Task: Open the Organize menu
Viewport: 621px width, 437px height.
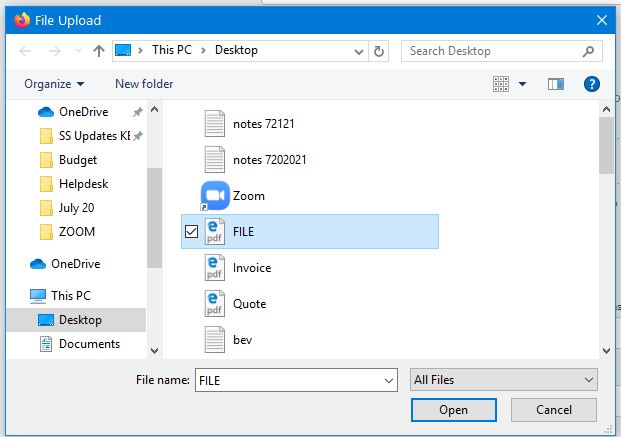Action: click(54, 84)
